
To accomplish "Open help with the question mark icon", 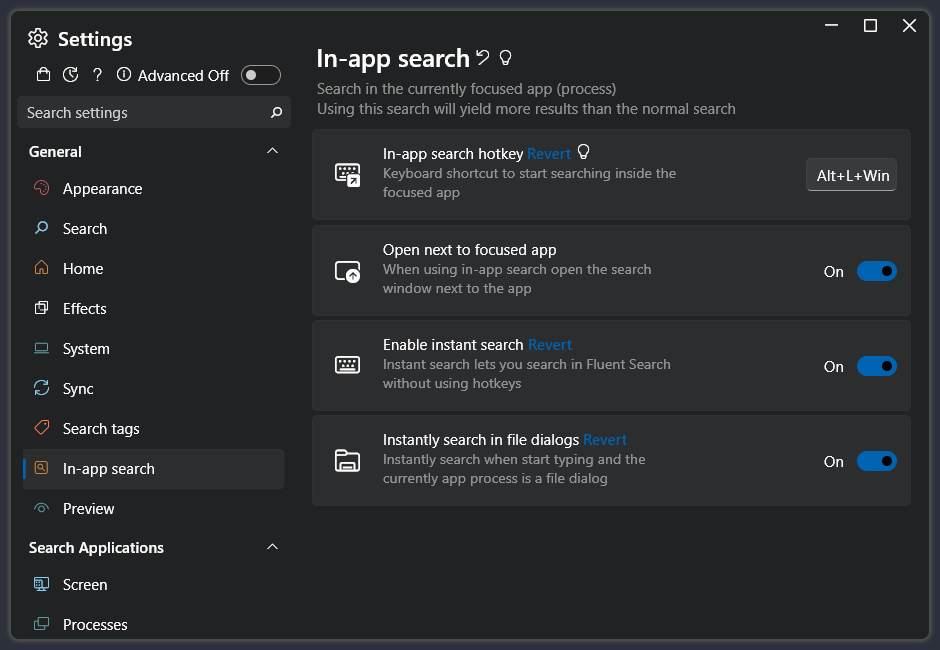I will coord(96,74).
